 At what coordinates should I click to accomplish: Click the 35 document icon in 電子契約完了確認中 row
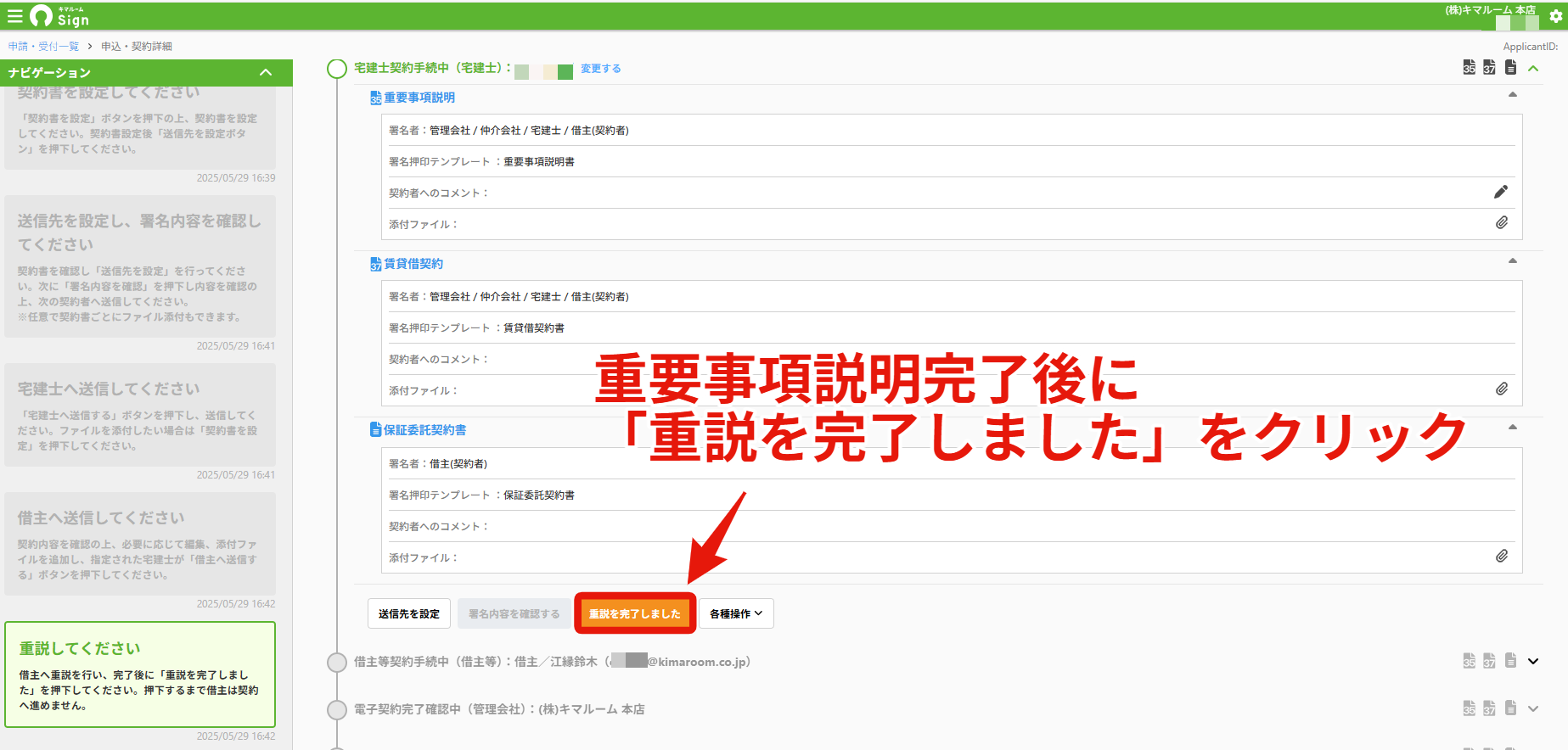1470,708
